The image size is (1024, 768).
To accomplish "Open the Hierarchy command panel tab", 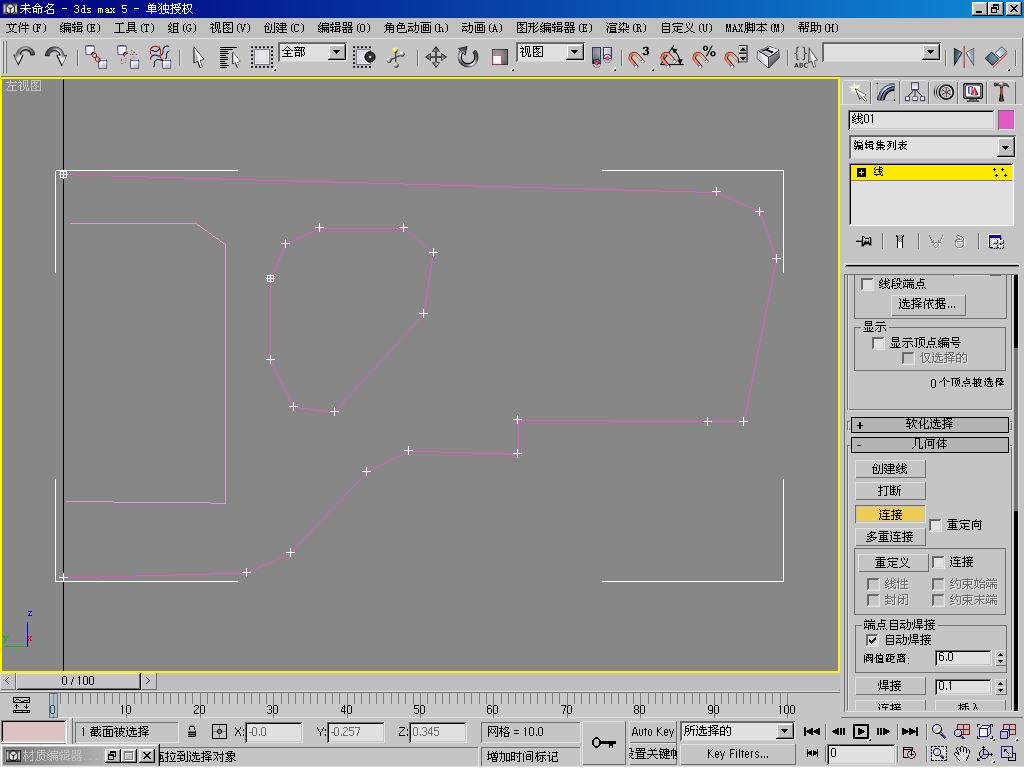I will (915, 93).
